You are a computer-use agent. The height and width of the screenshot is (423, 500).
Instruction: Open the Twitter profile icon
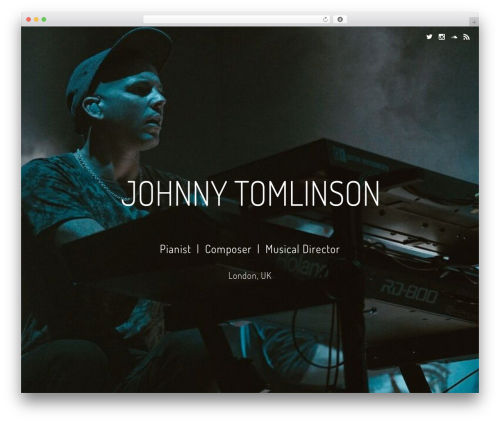point(429,37)
